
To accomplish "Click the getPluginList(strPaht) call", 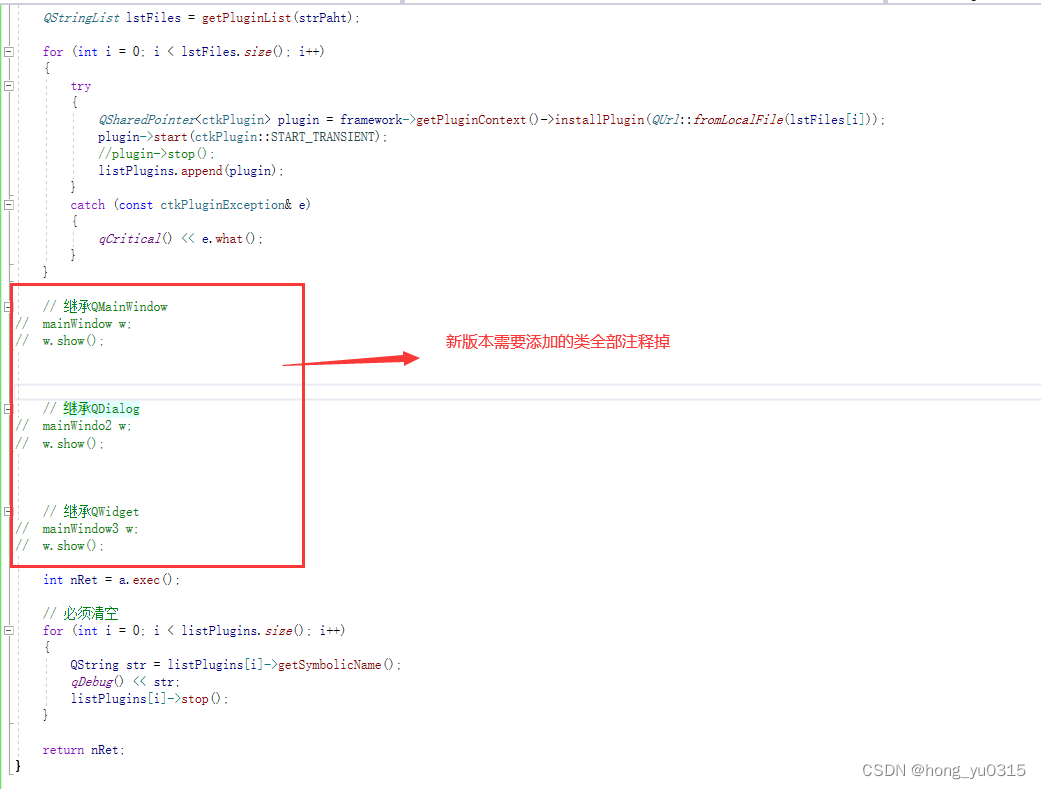I will 280,18.
